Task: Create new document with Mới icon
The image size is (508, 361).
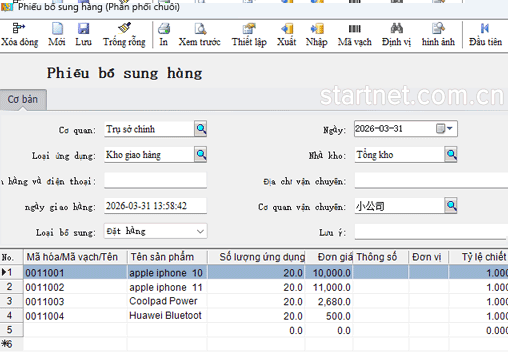Action: point(57,29)
